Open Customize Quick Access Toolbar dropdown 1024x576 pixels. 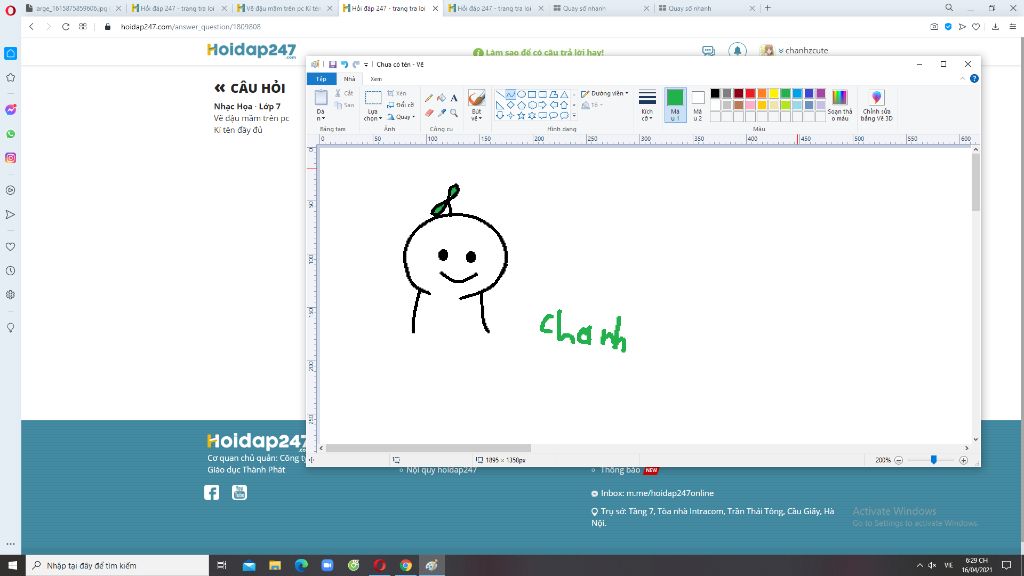[x=366, y=64]
